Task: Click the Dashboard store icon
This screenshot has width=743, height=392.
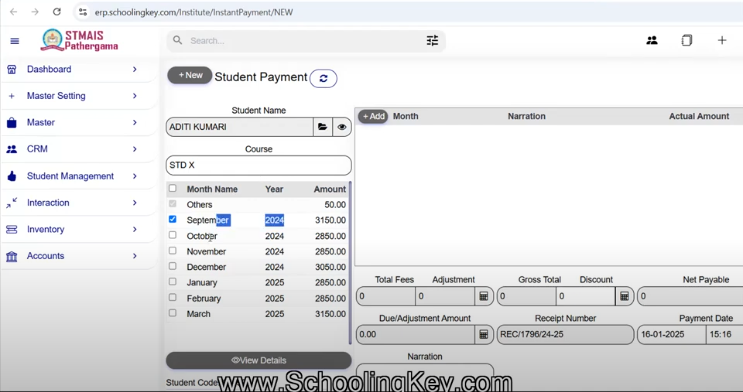Action: (12, 69)
